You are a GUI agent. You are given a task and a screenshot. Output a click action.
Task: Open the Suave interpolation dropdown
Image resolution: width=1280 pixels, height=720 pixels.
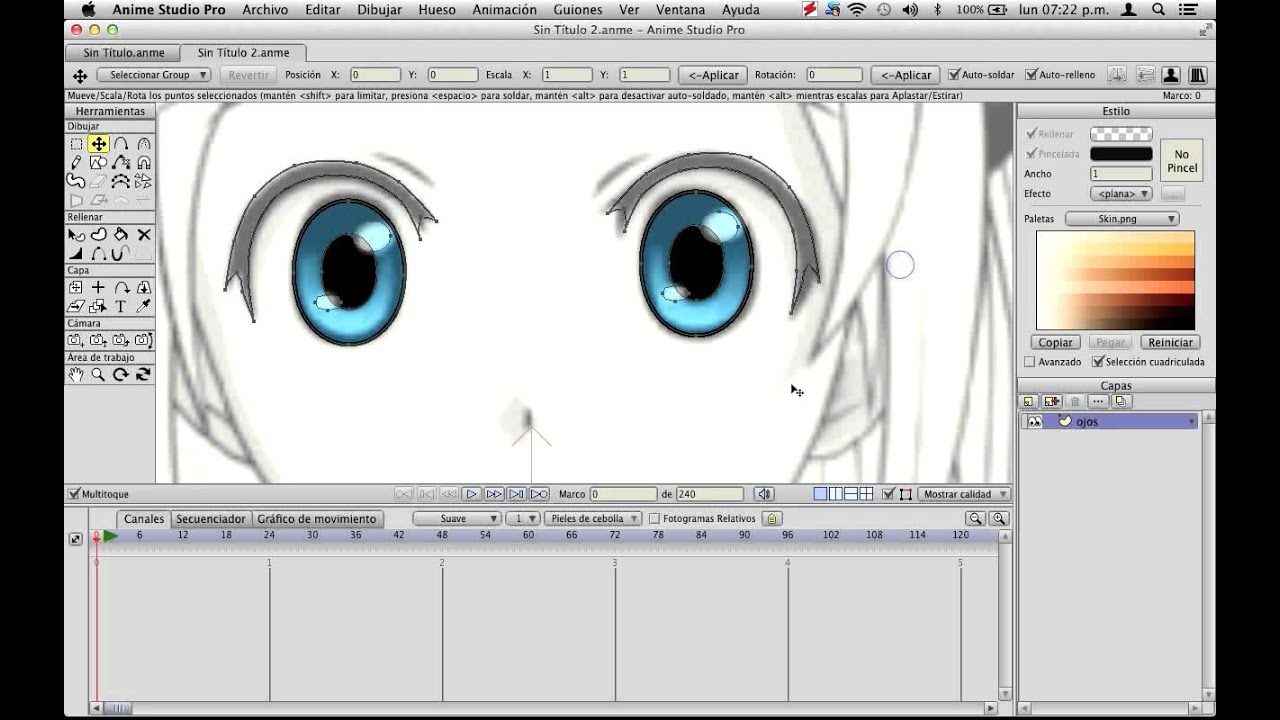point(457,519)
